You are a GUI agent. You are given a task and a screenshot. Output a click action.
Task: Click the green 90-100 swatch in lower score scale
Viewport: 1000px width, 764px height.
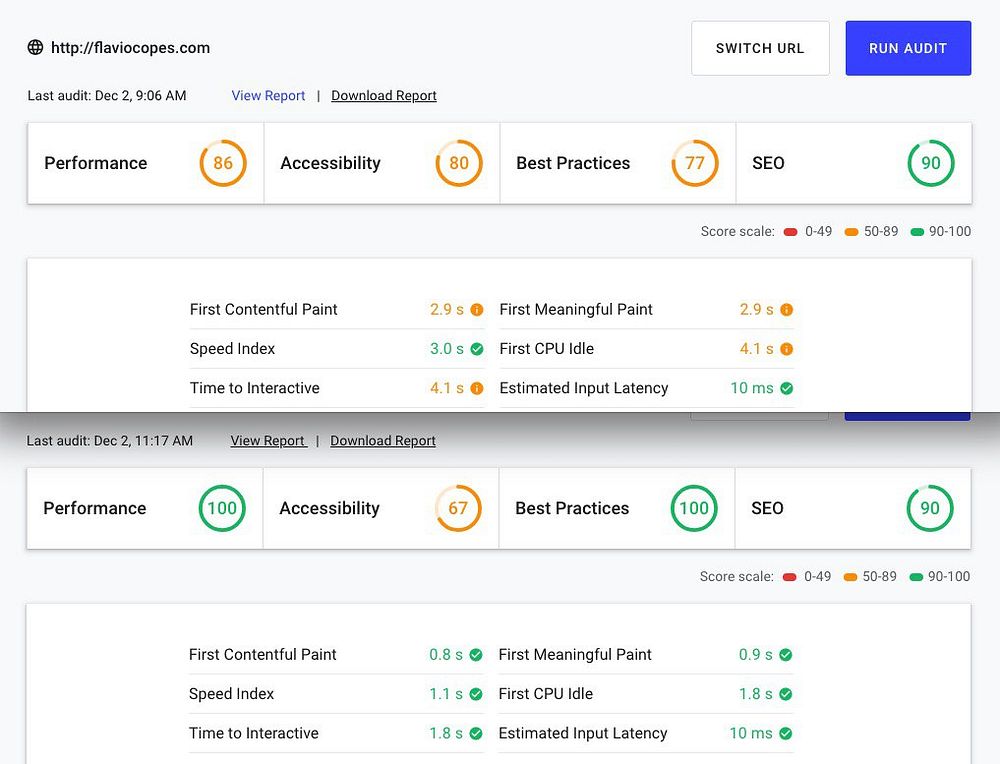(917, 577)
